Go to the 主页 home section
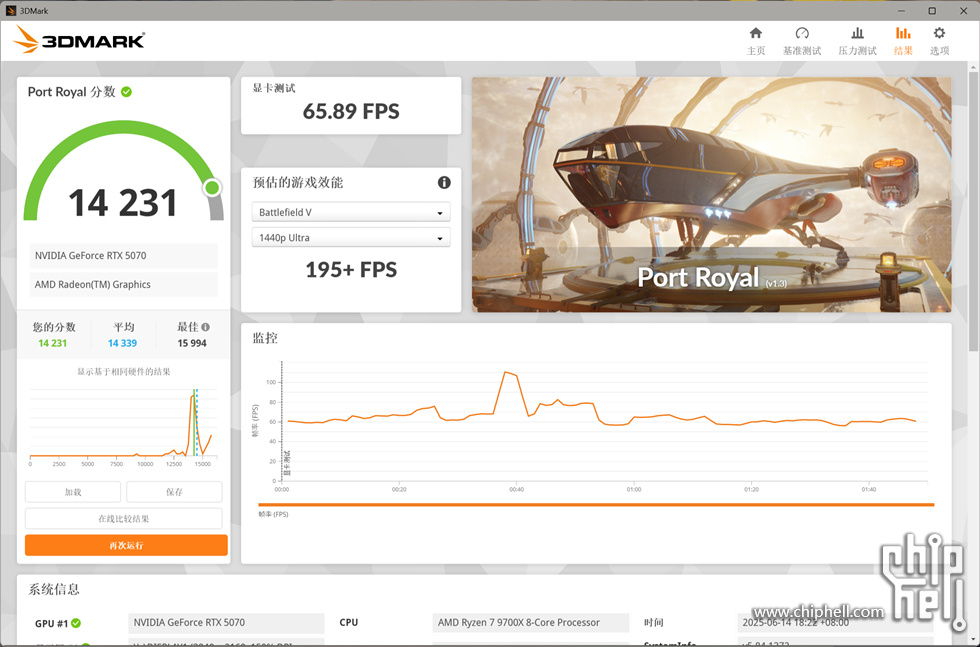980x647 pixels. click(x=756, y=41)
